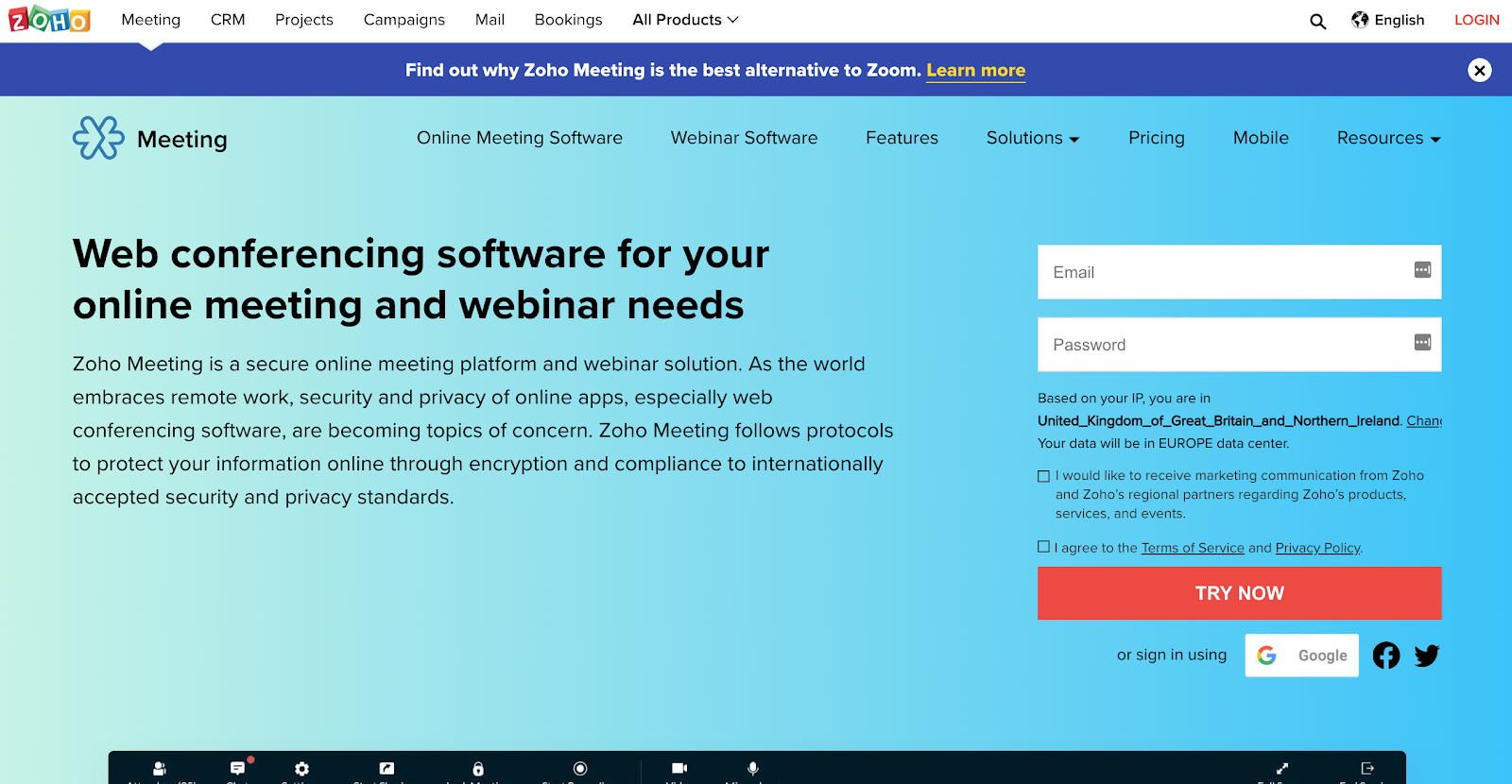Click the Email field autofill icon

1422,270
